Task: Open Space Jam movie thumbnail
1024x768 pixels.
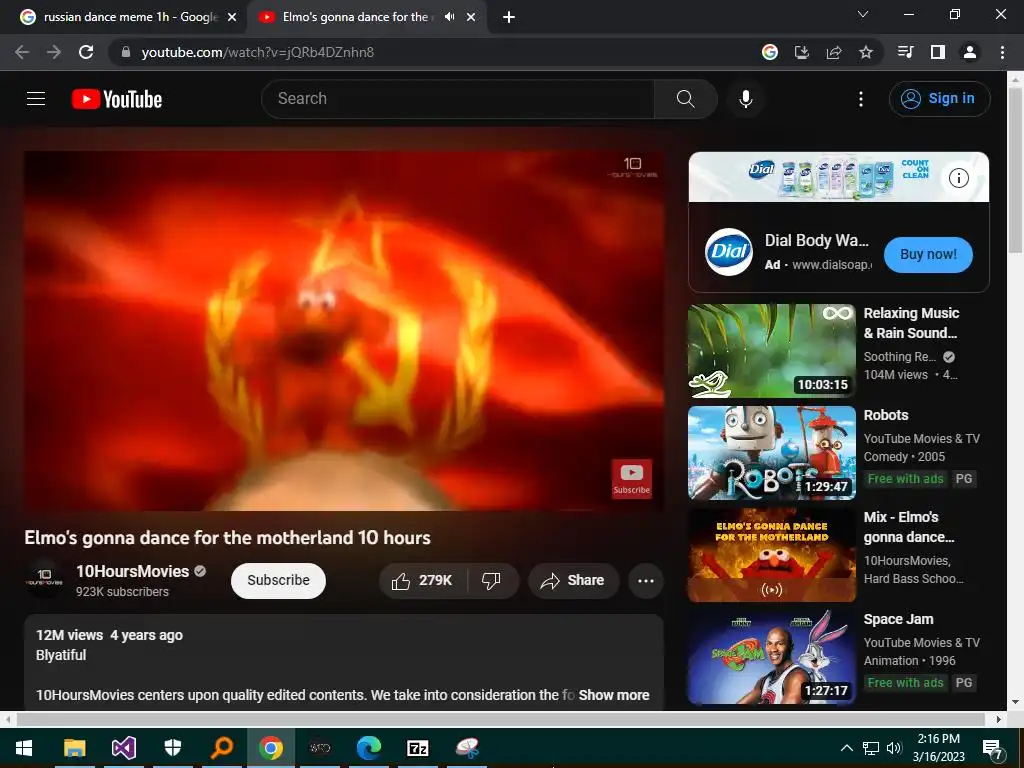Action: coord(772,657)
